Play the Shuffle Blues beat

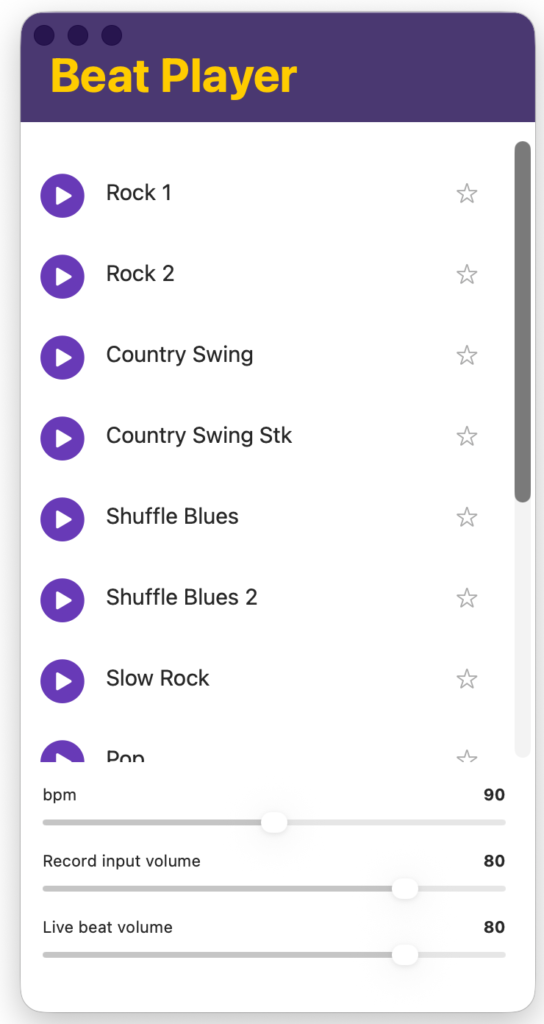(x=63, y=519)
